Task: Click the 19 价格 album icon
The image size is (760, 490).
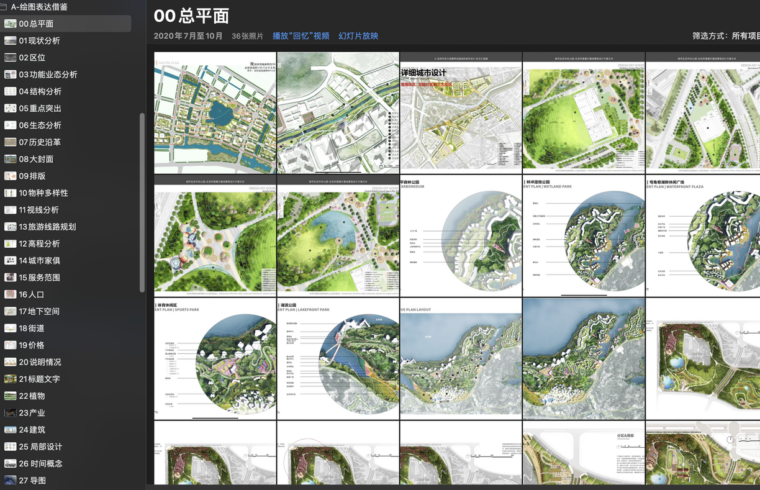Action: pos(10,346)
